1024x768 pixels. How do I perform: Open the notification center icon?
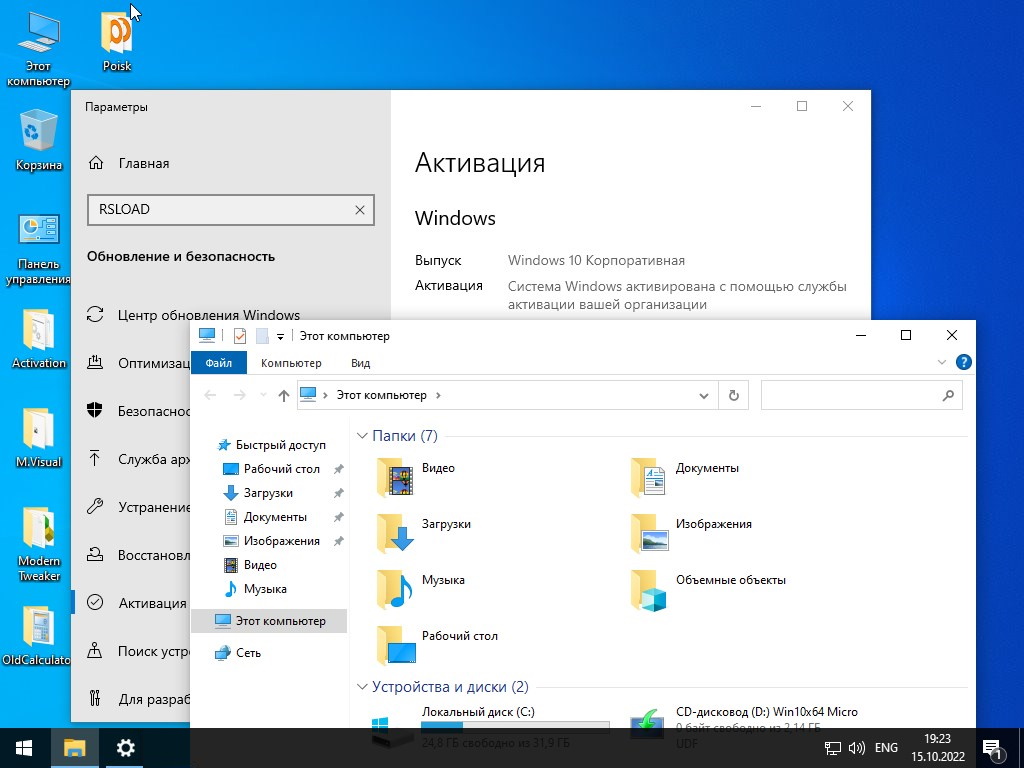[992, 749]
